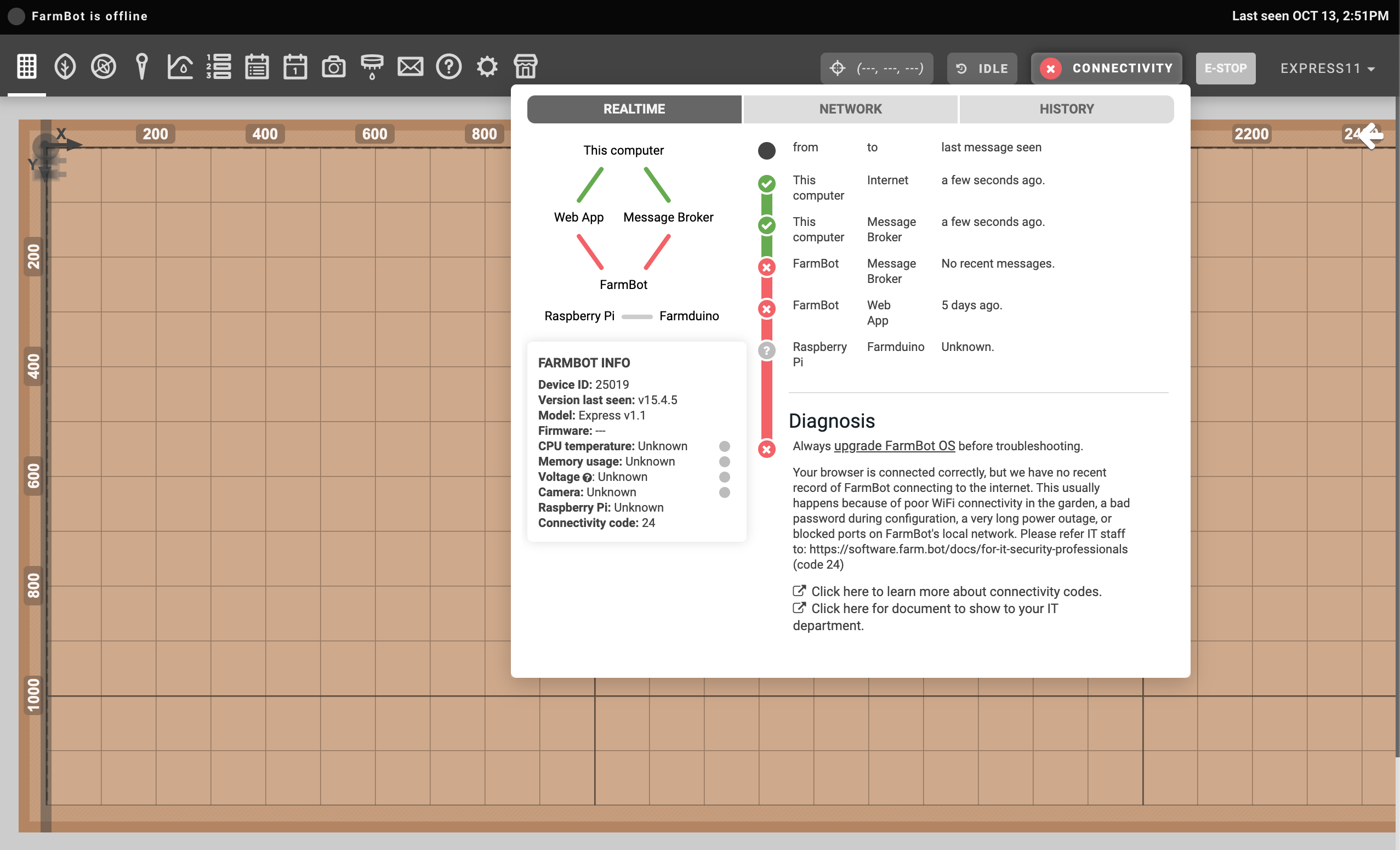Open the Weeds panel icon
Screen dimensions: 1400x850
(x=104, y=67)
